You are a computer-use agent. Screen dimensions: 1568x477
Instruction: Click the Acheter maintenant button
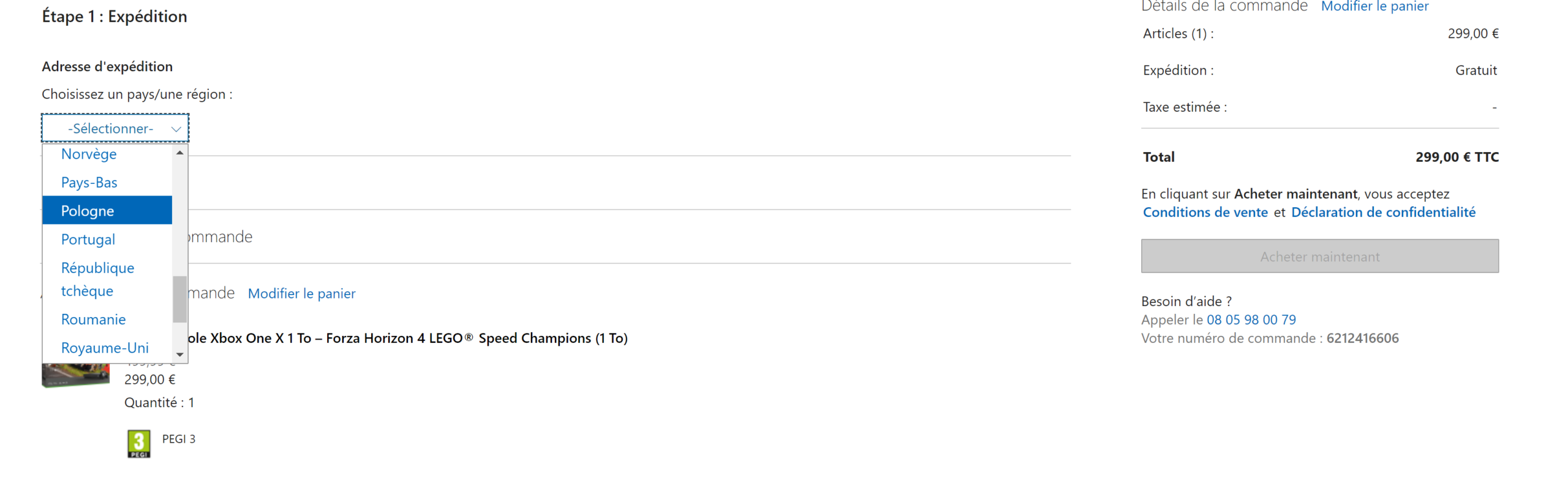click(1319, 256)
